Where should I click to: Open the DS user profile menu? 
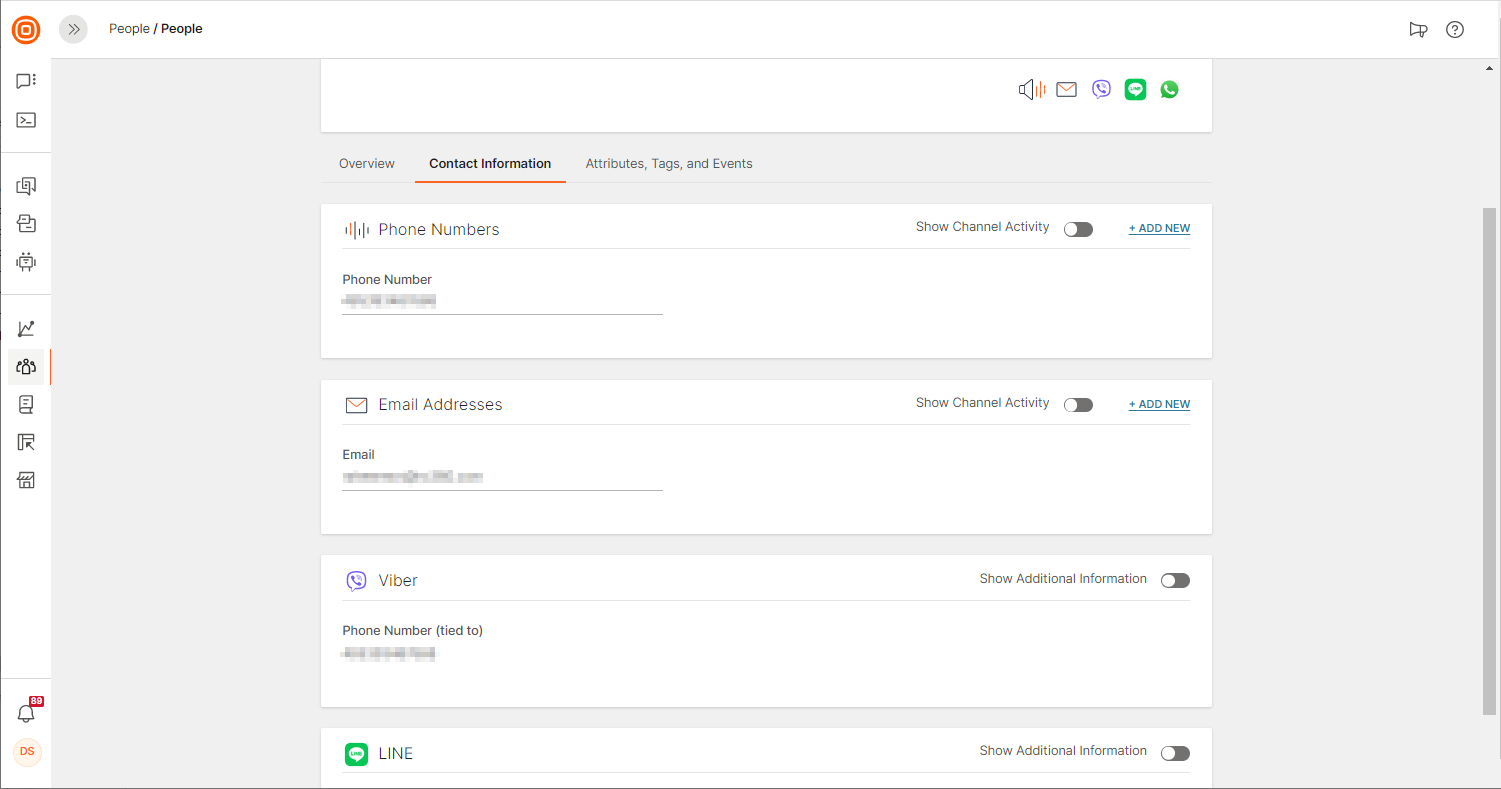[27, 751]
